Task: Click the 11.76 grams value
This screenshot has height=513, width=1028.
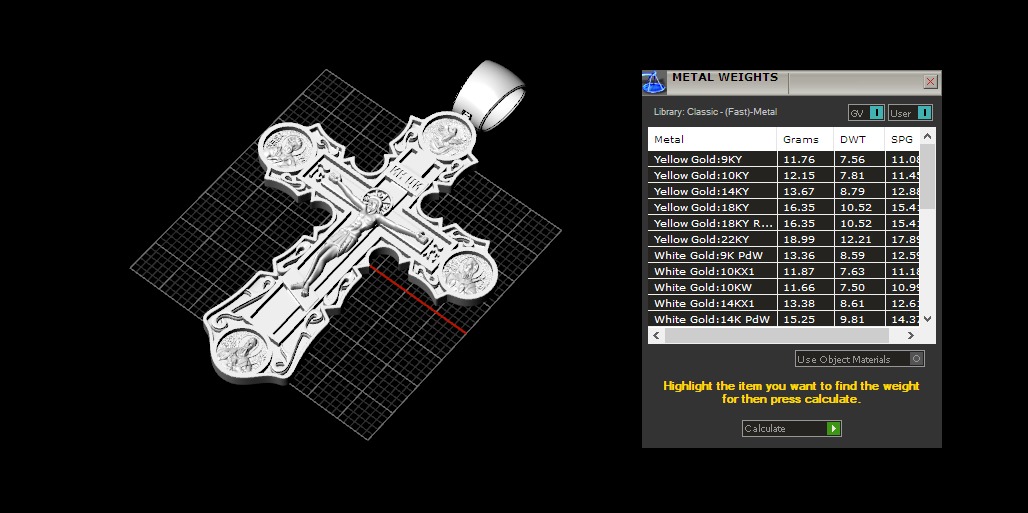Action: 797,159
